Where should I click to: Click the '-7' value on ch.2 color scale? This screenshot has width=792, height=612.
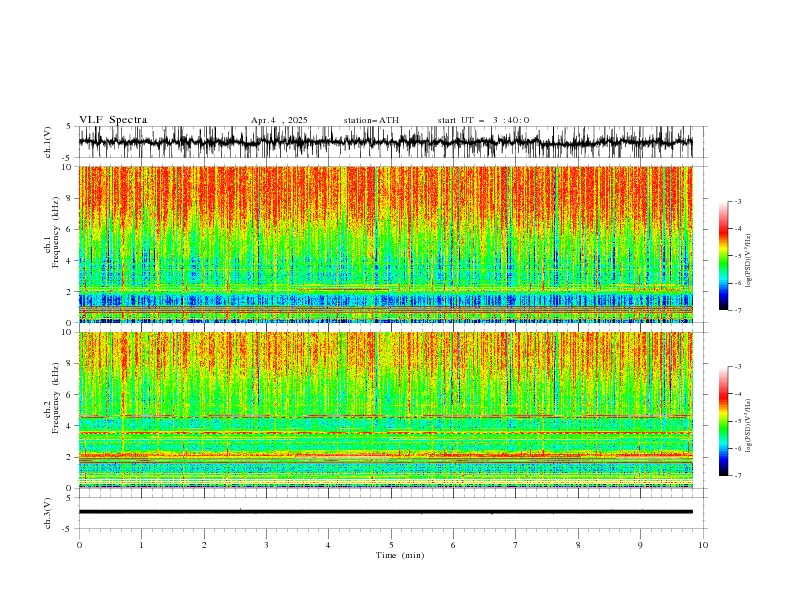click(x=737, y=475)
